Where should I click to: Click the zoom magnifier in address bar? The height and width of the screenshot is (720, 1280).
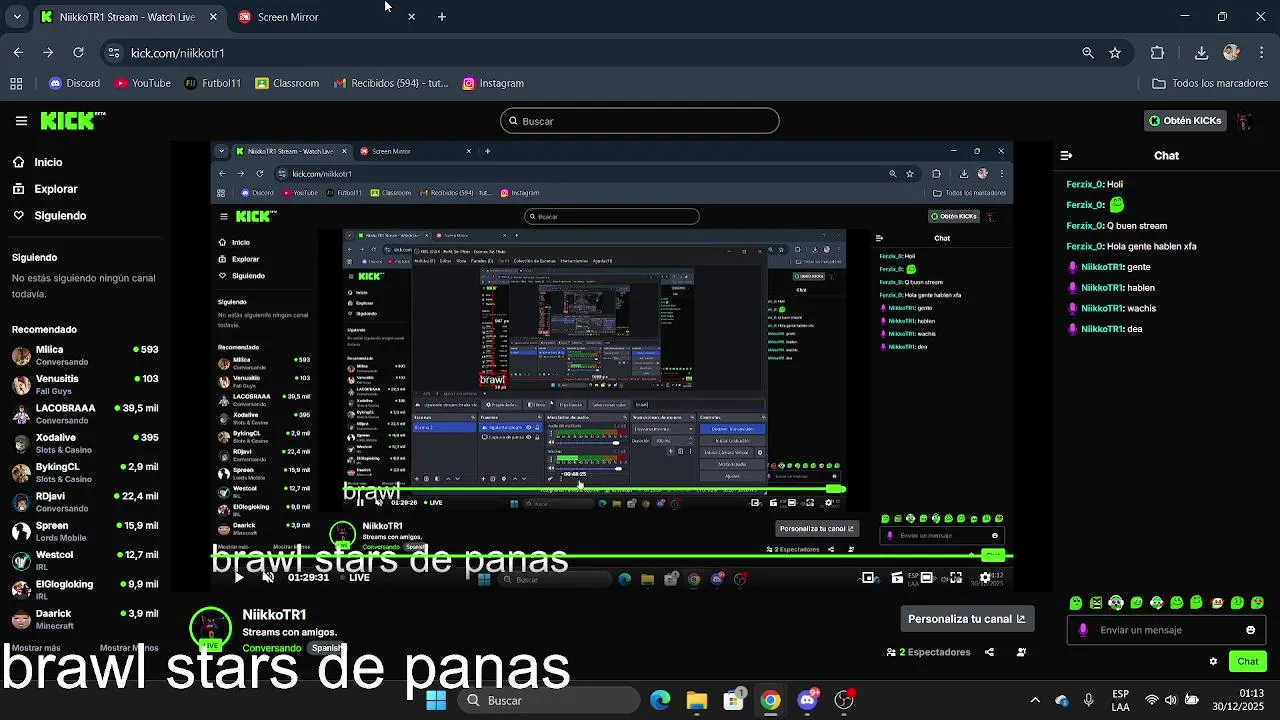click(1088, 53)
